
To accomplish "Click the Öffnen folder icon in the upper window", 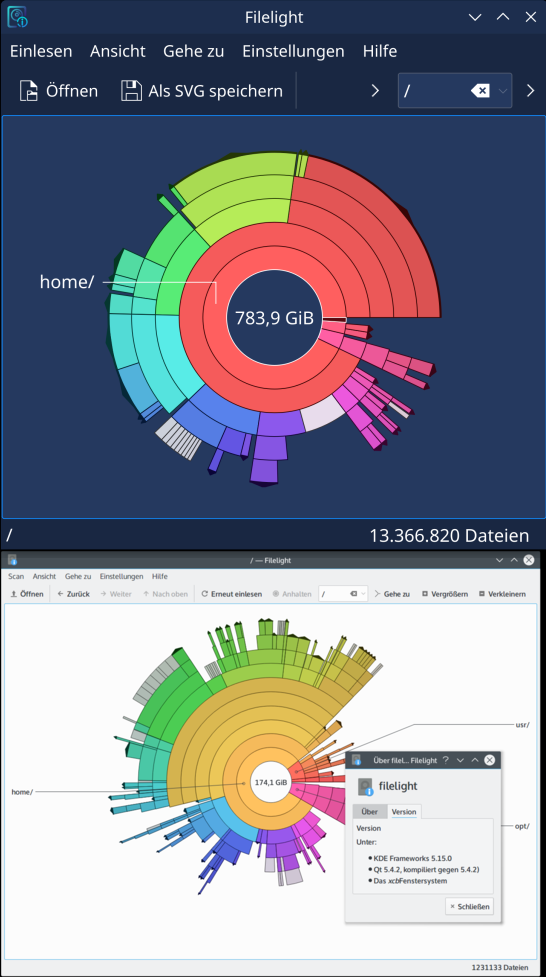I will click(x=29, y=91).
